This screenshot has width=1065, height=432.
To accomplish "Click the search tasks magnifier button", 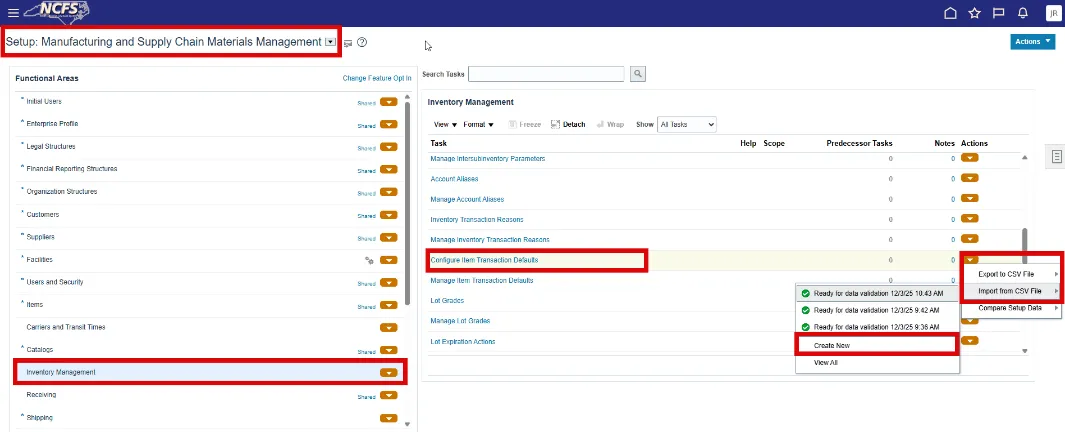I will [x=638, y=74].
